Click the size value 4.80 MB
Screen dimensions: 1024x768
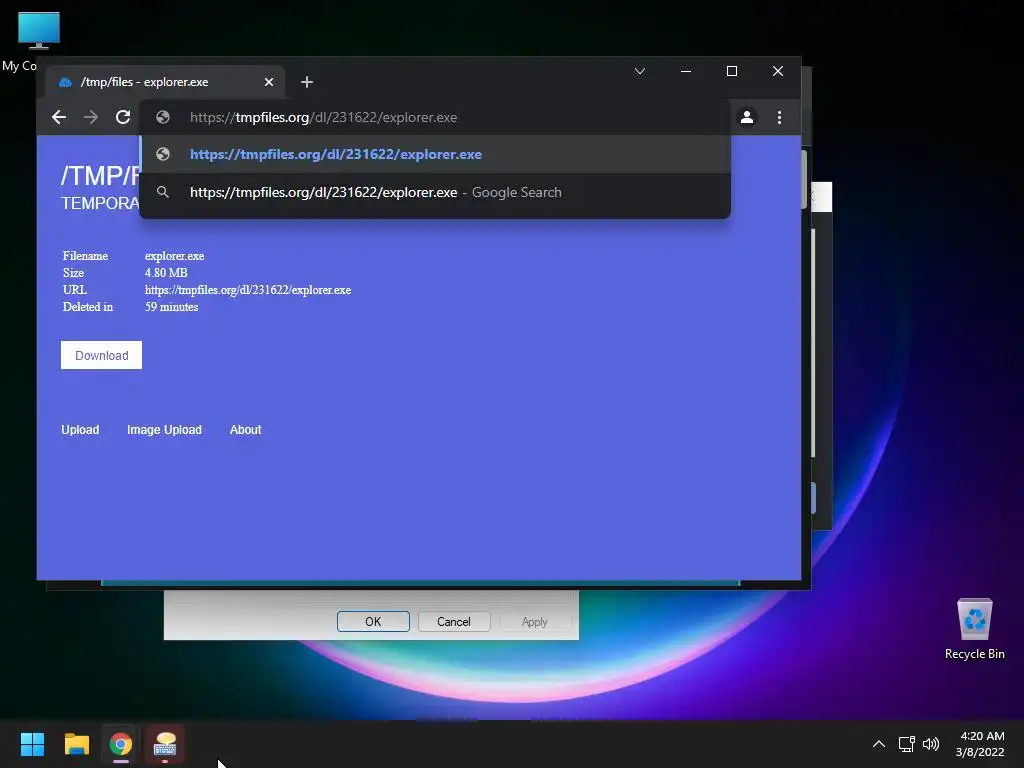[166, 273]
